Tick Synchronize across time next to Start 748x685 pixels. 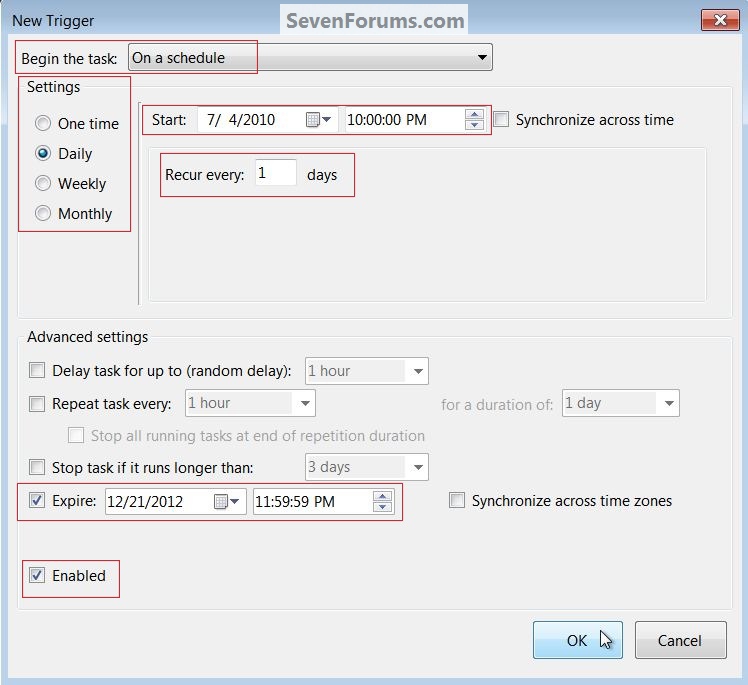tap(501, 119)
